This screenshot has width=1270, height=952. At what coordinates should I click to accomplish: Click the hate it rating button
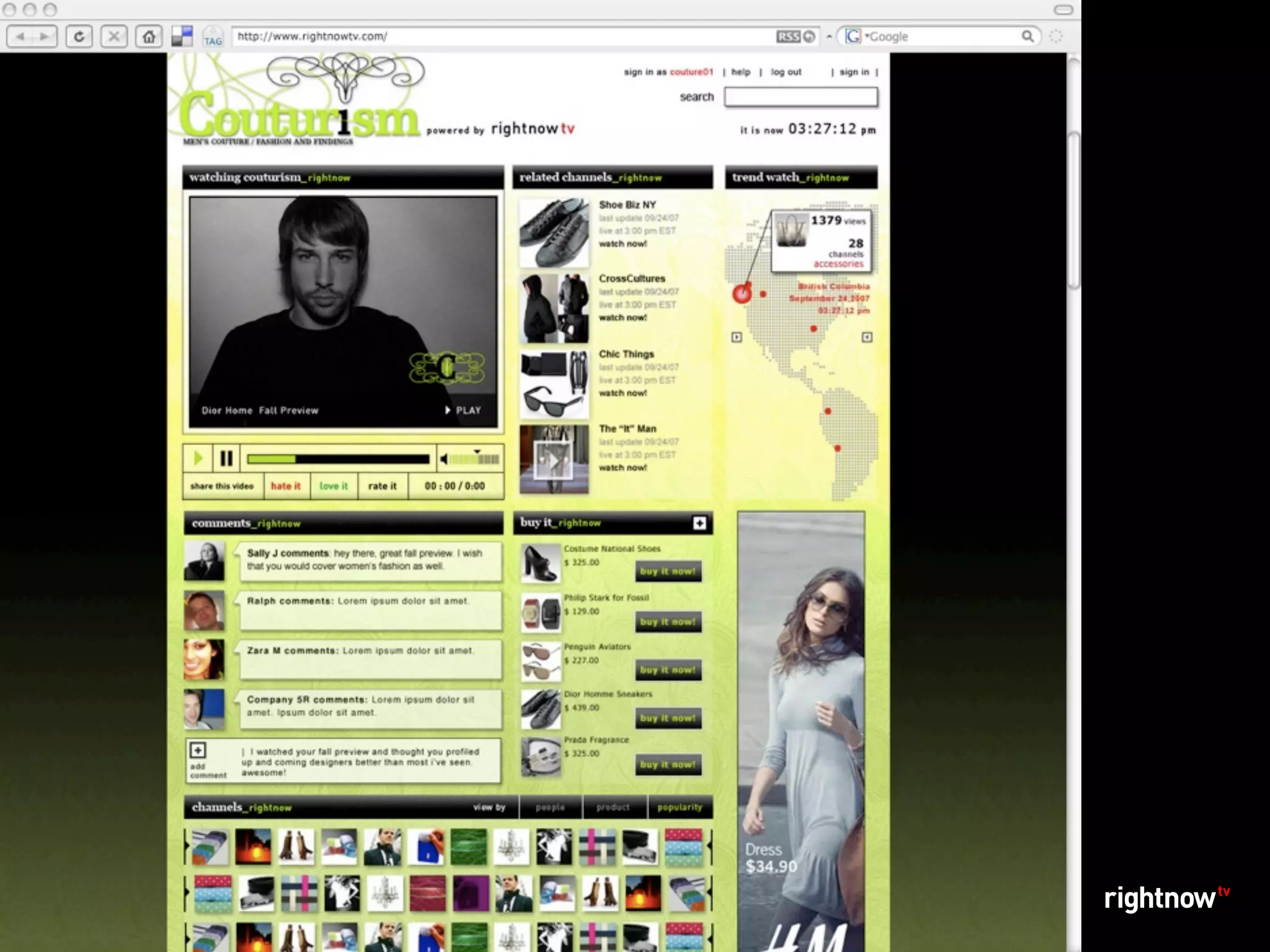(285, 487)
